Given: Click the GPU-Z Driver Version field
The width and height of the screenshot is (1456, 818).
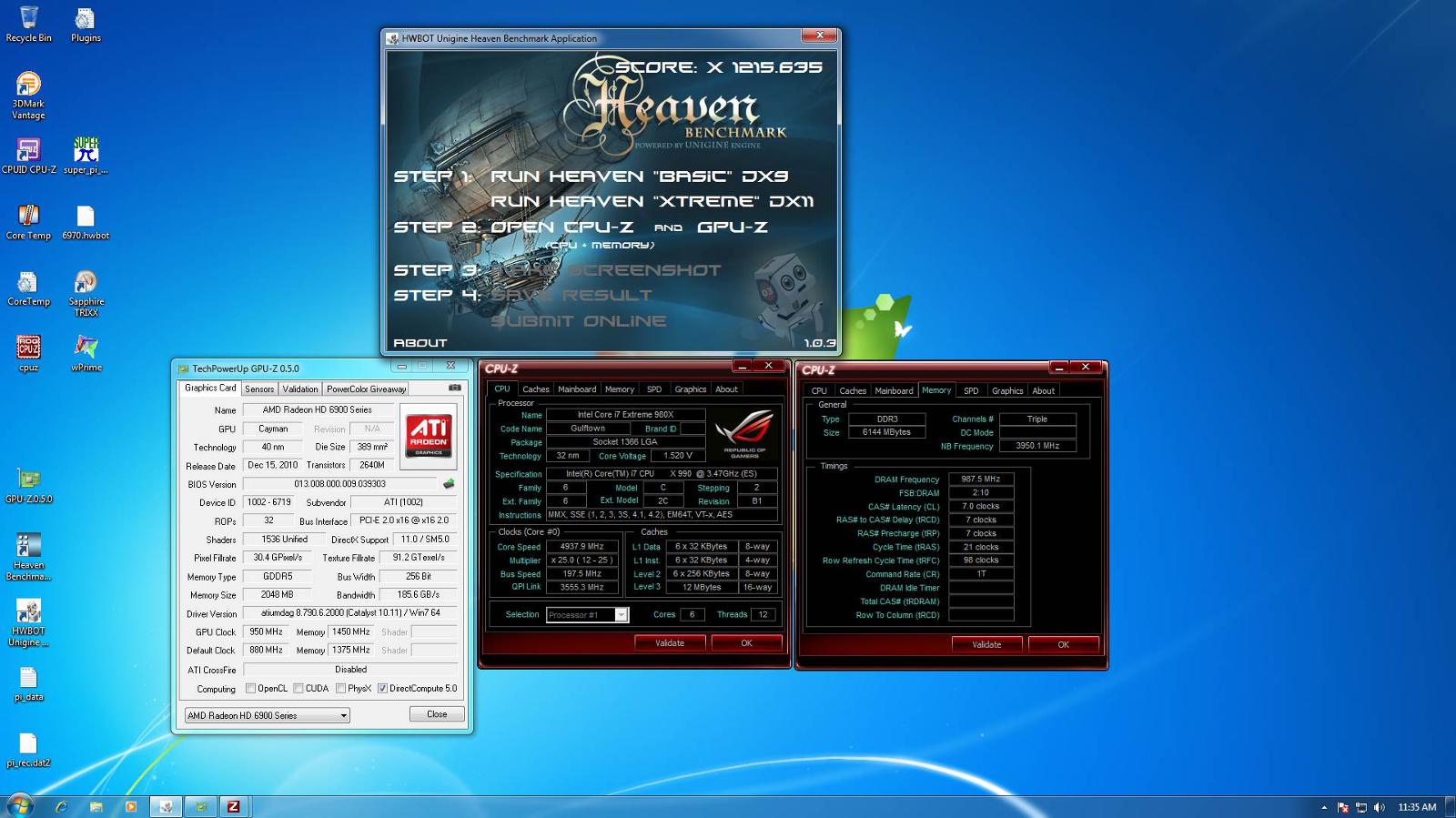Looking at the screenshot, I should pos(350,613).
